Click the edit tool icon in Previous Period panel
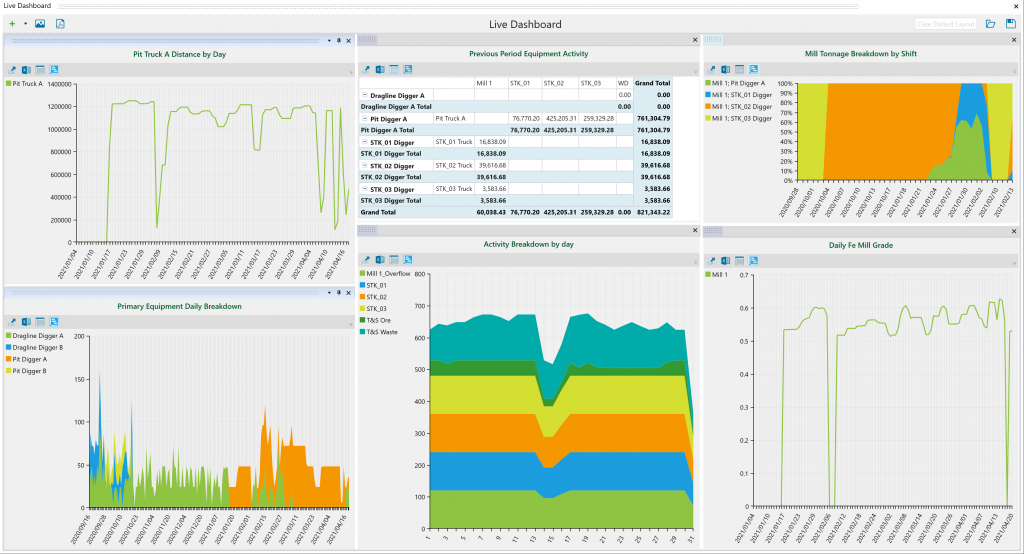 click(x=366, y=69)
